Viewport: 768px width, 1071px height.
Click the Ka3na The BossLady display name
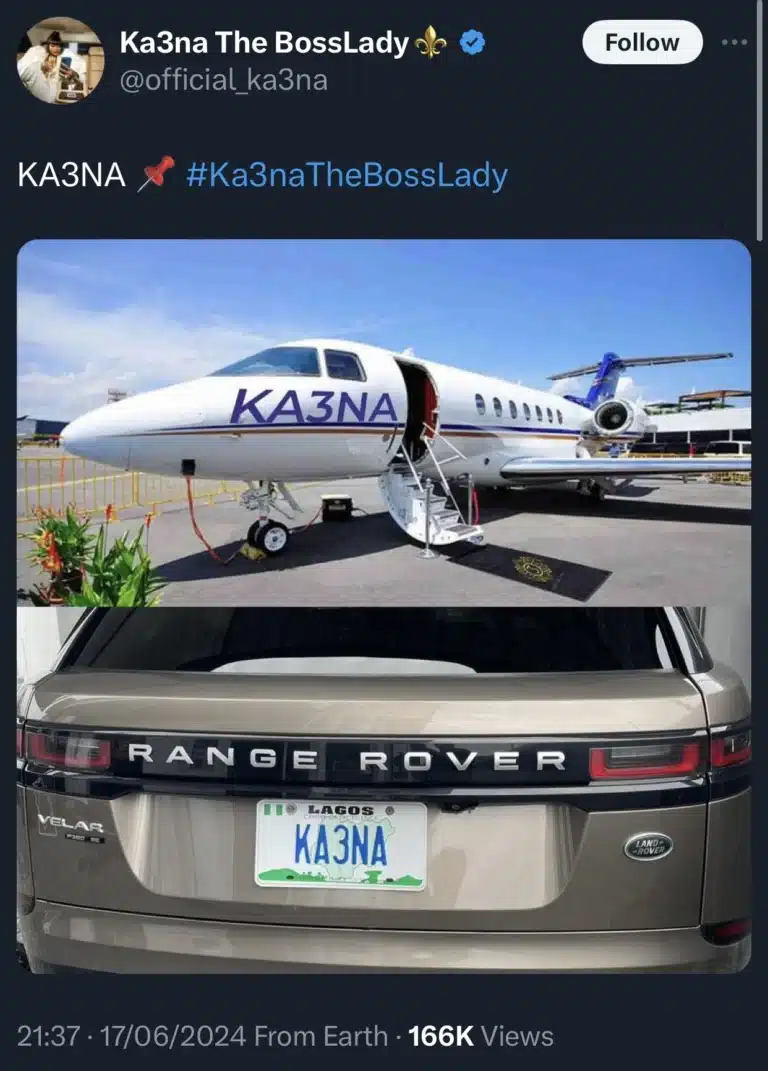[x=264, y=42]
